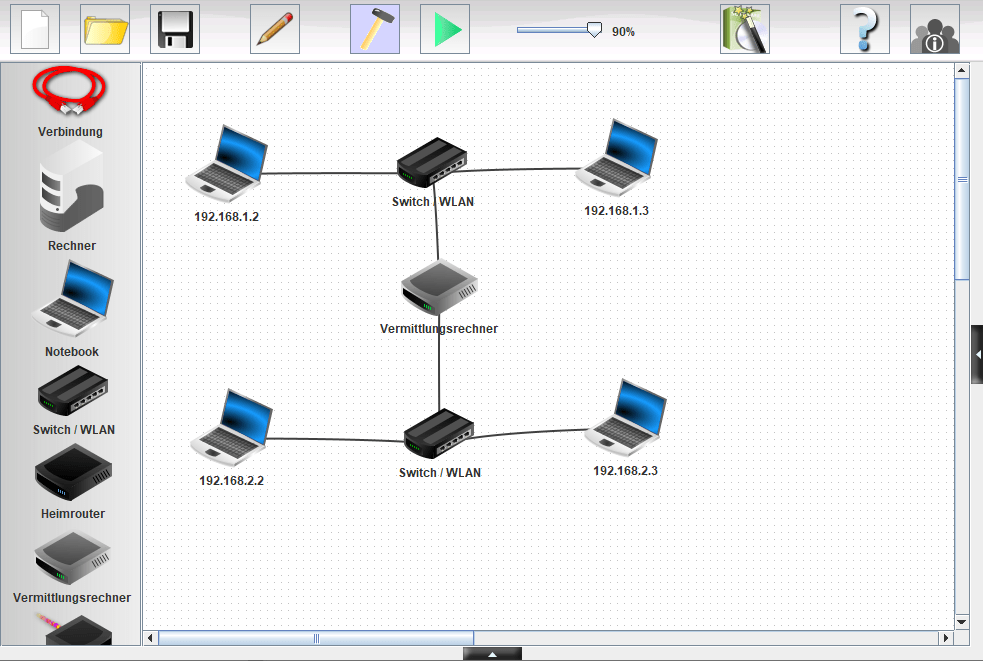This screenshot has height=661, width=983.
Task: Save the project using the floppy disk icon
Action: [x=175, y=29]
